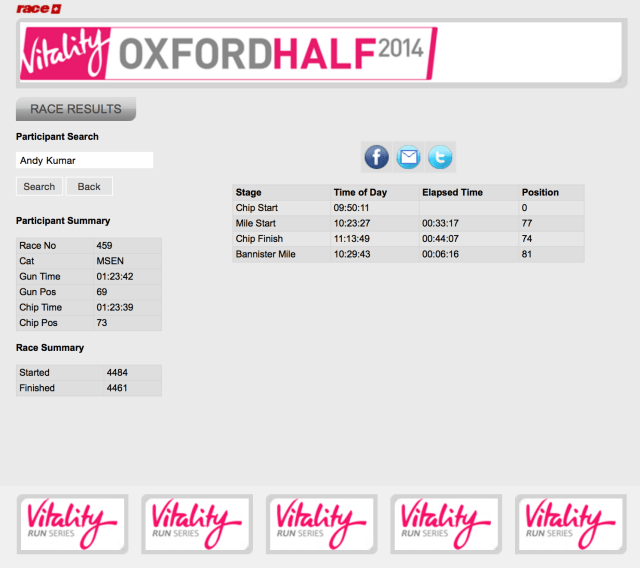Select position value 81
Image resolution: width=640 pixels, height=568 pixels.
click(527, 254)
